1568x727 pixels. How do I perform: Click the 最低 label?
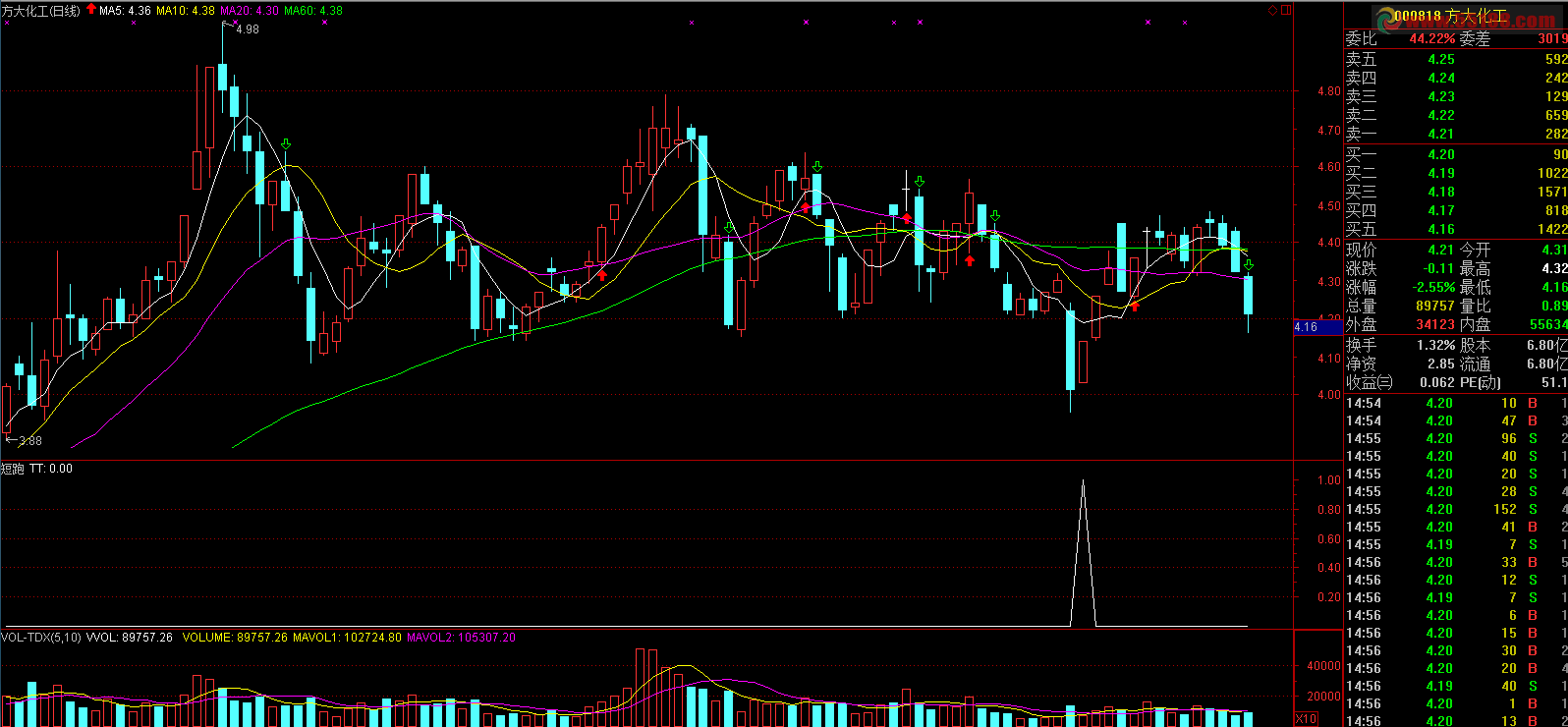(1475, 287)
